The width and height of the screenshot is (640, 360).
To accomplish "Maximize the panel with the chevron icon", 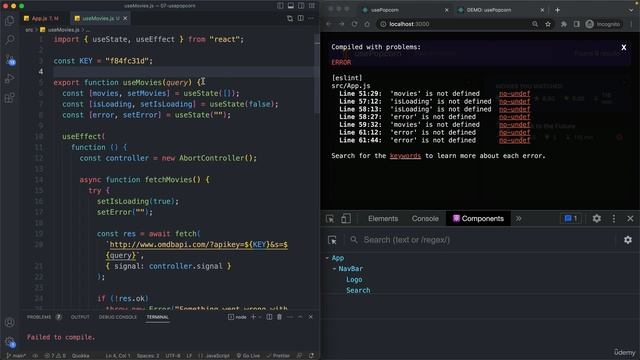I will [x=300, y=317].
